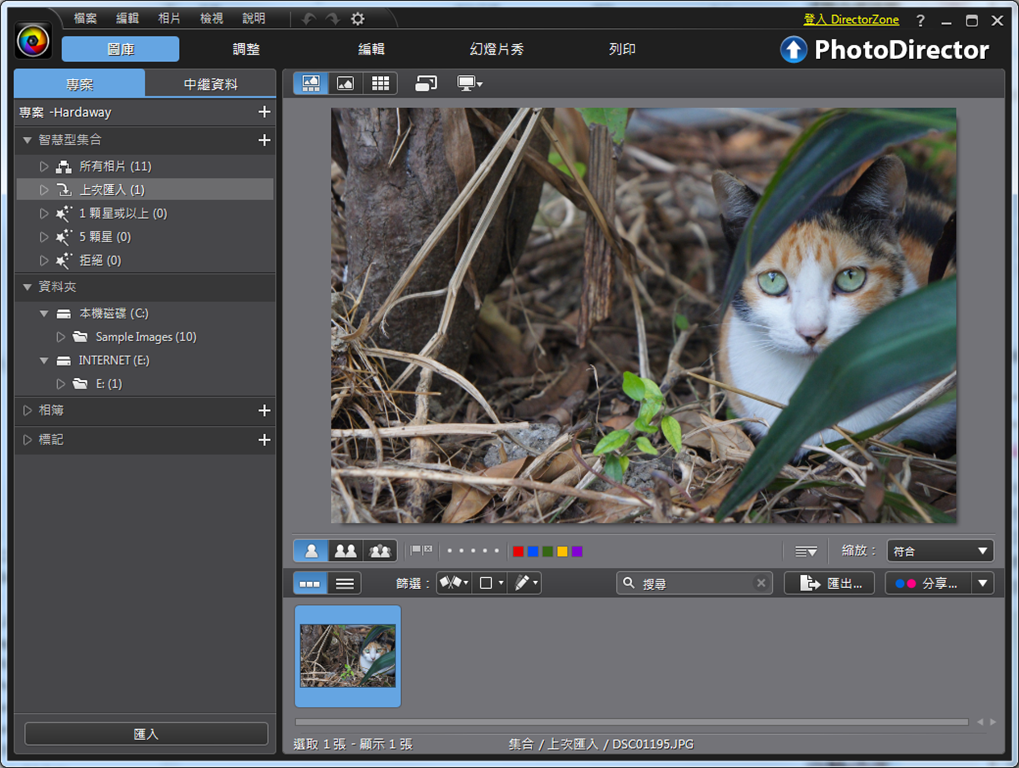This screenshot has height=768, width=1019.
Task: Add a new album (相簿) plus icon
Action: [264, 410]
